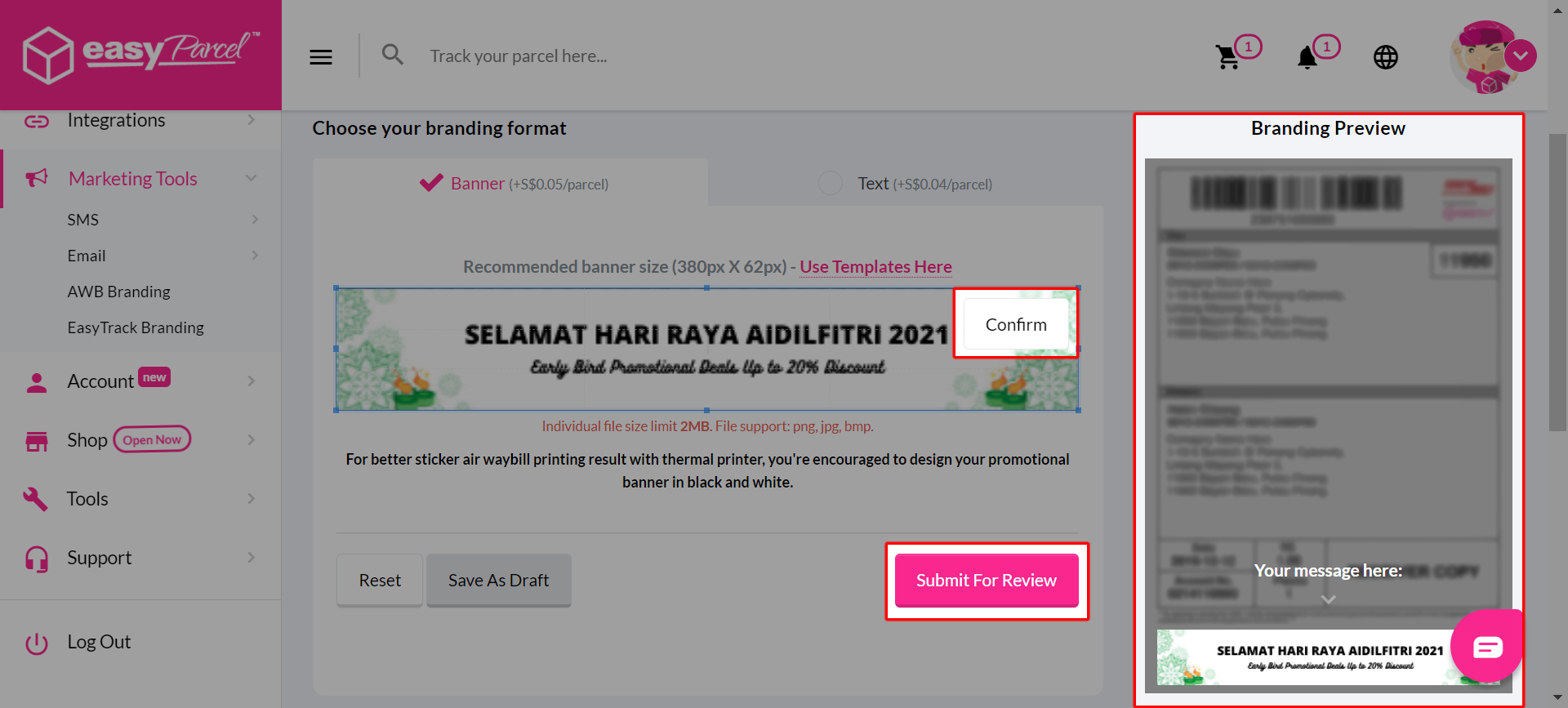The height and width of the screenshot is (708, 1568).
Task: Click Submit For Review
Action: (x=986, y=580)
